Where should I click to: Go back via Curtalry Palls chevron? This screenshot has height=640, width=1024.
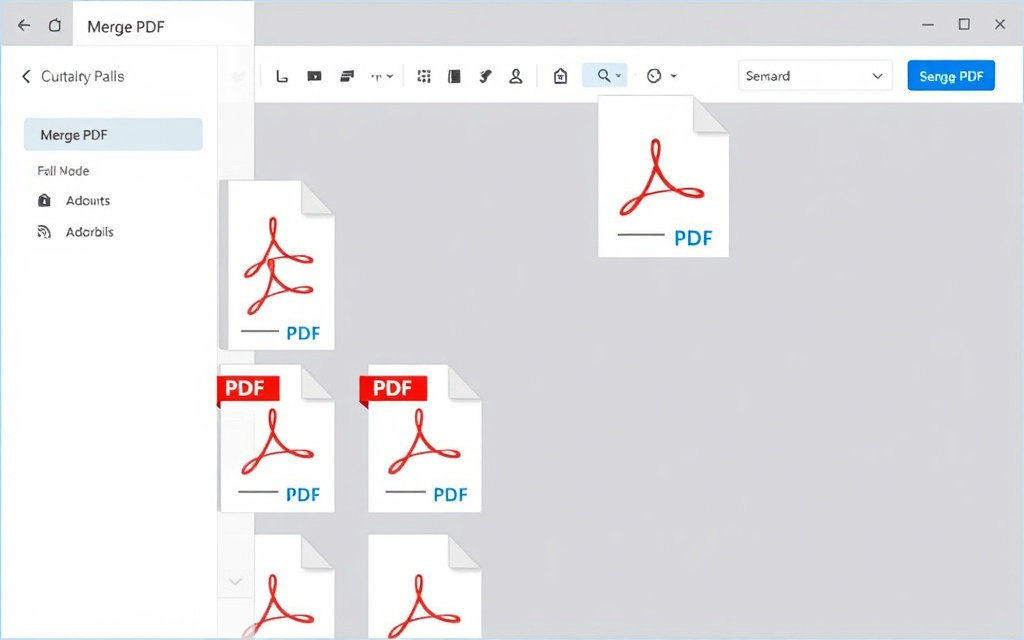coord(26,76)
